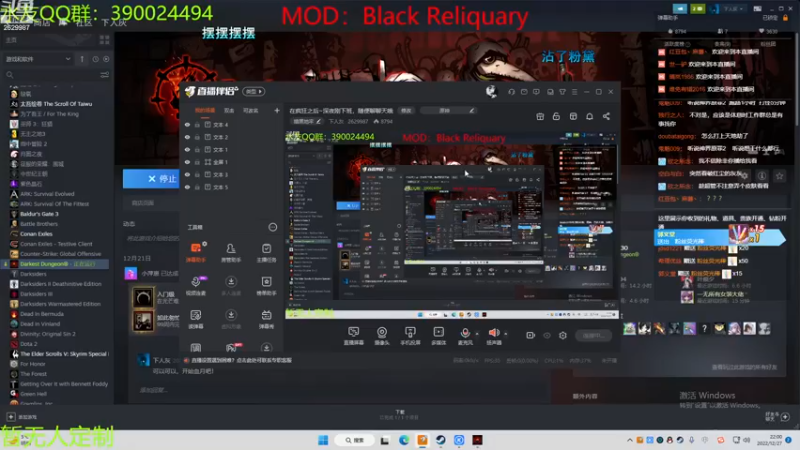This screenshot has width=800, height=450.
Task: Select Dota 2 in Steam library
Action: click(x=27, y=344)
